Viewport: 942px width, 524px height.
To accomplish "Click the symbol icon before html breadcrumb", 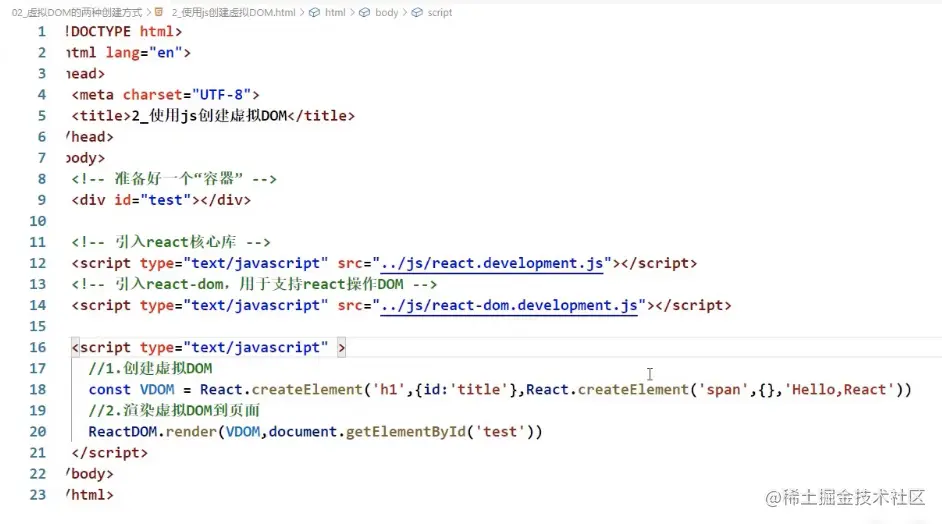I will [x=314, y=12].
